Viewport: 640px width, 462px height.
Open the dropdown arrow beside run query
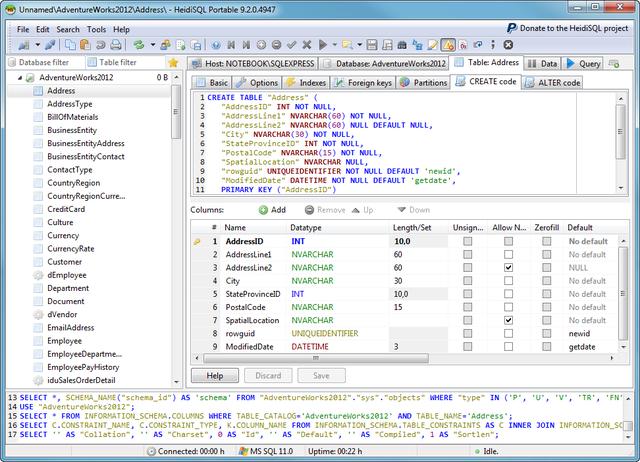point(335,45)
